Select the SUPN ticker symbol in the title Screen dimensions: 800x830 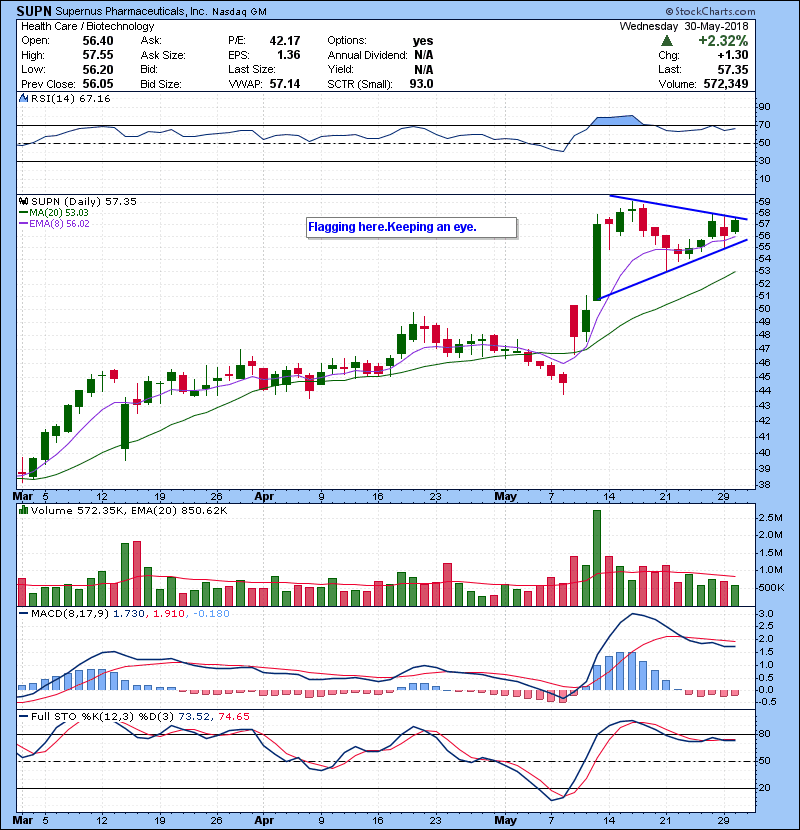(x=34, y=11)
